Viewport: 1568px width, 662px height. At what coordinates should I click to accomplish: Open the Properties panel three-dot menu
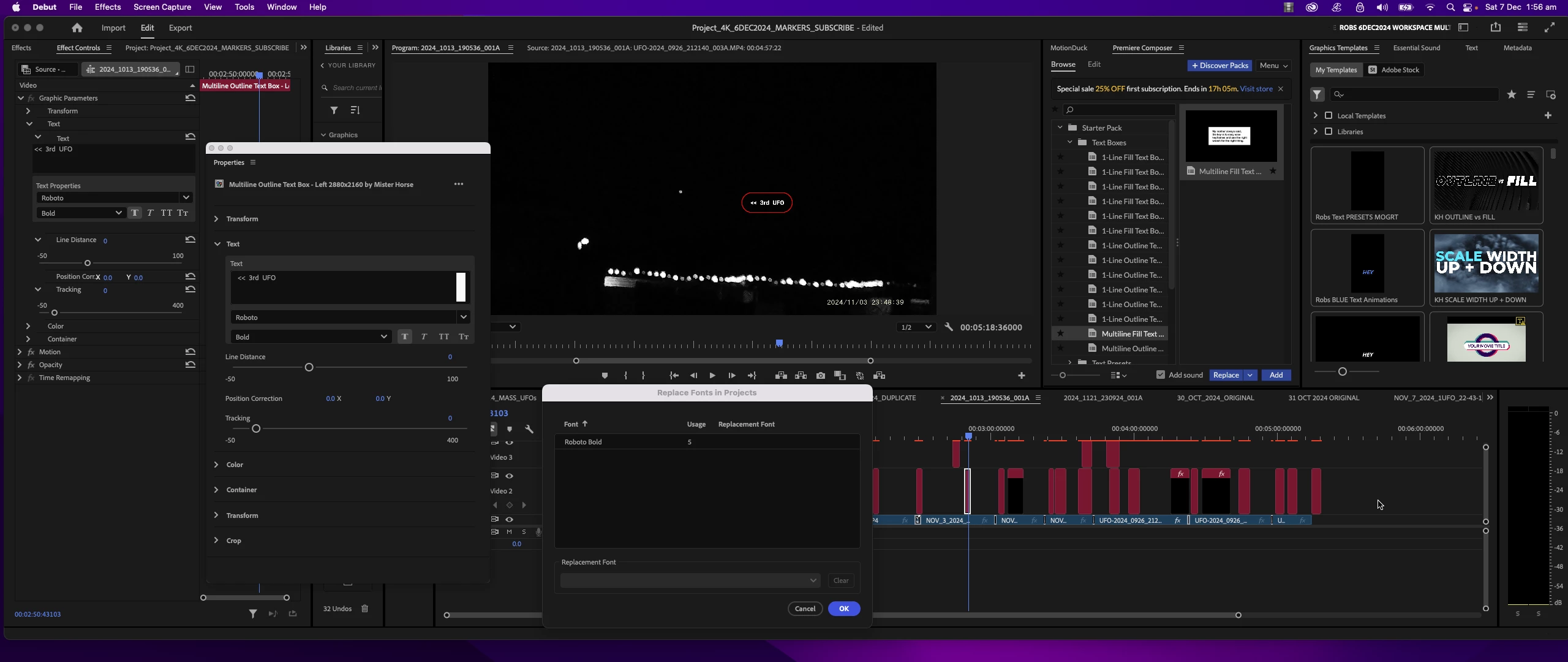(x=459, y=184)
